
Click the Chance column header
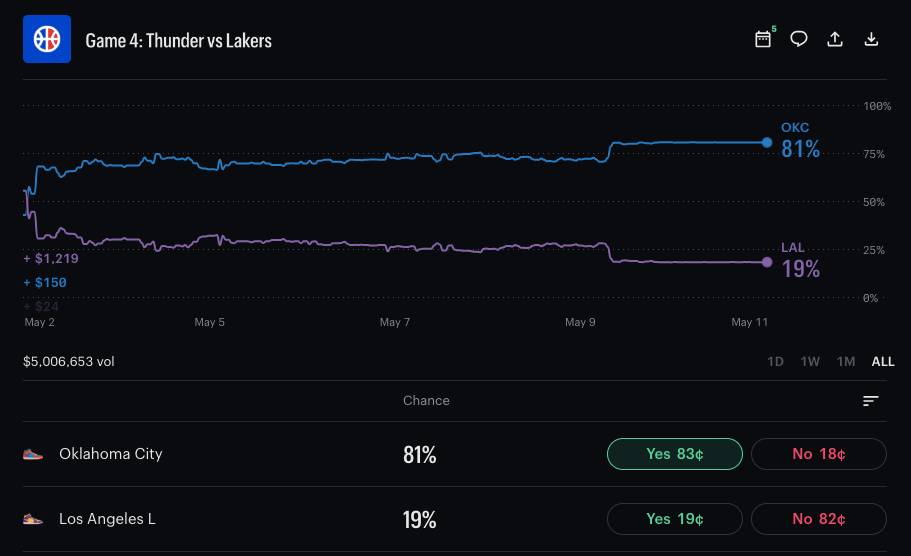point(426,400)
